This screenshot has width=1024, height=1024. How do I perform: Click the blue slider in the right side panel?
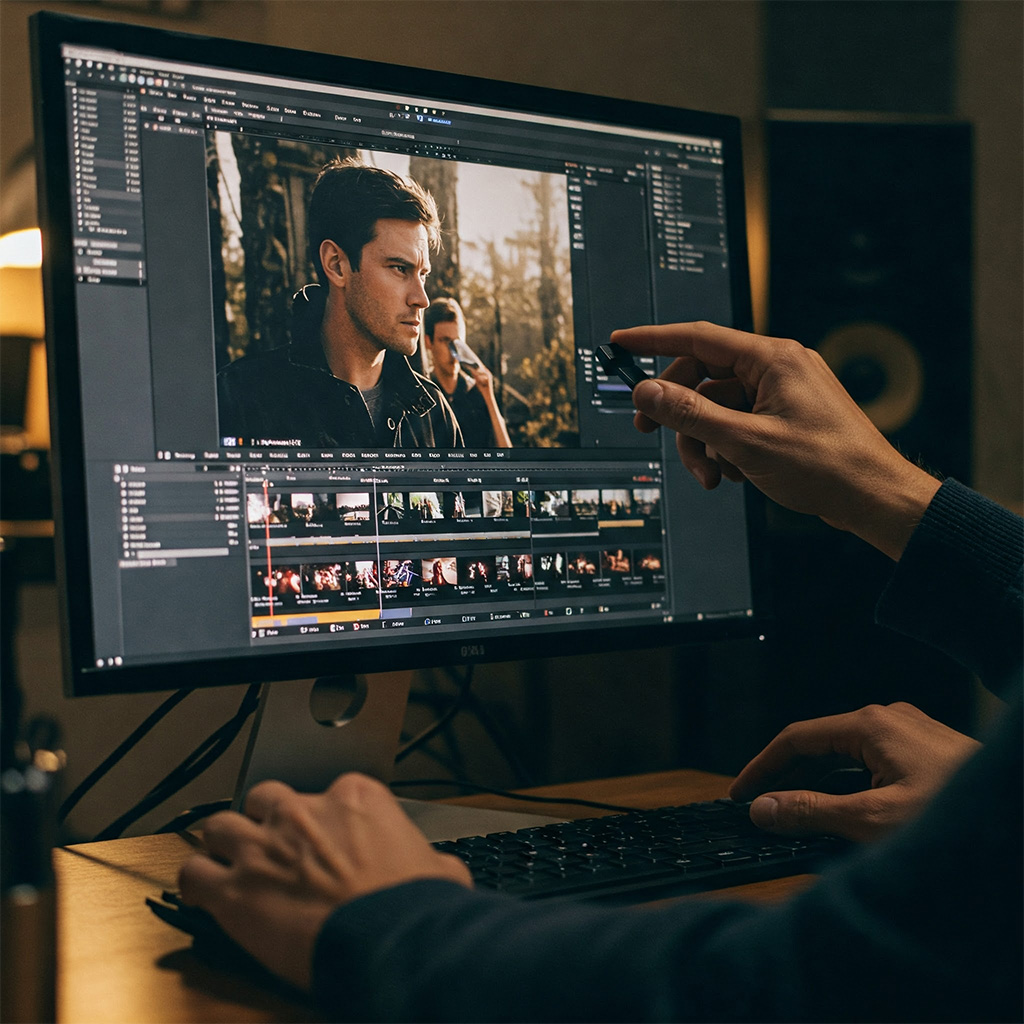tap(614, 388)
